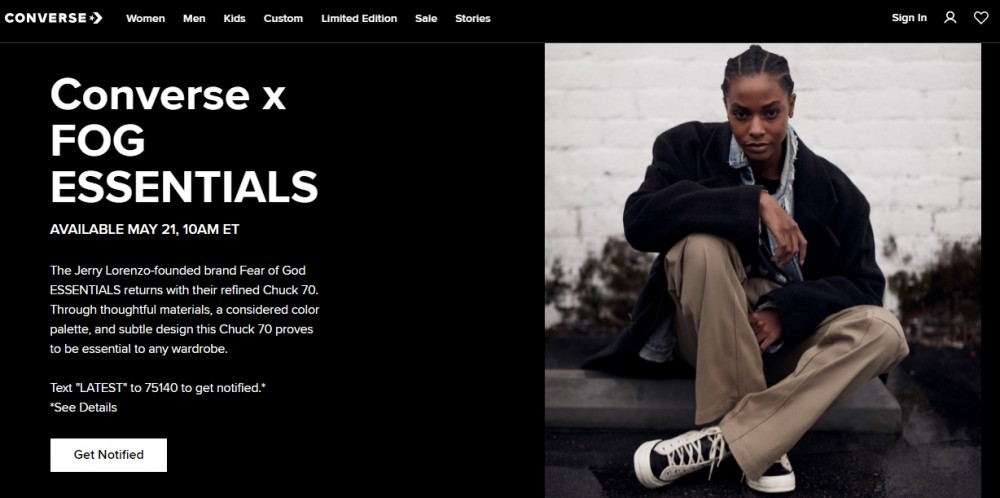1000x498 pixels.
Task: Click the Get Notified button
Action: (x=108, y=455)
